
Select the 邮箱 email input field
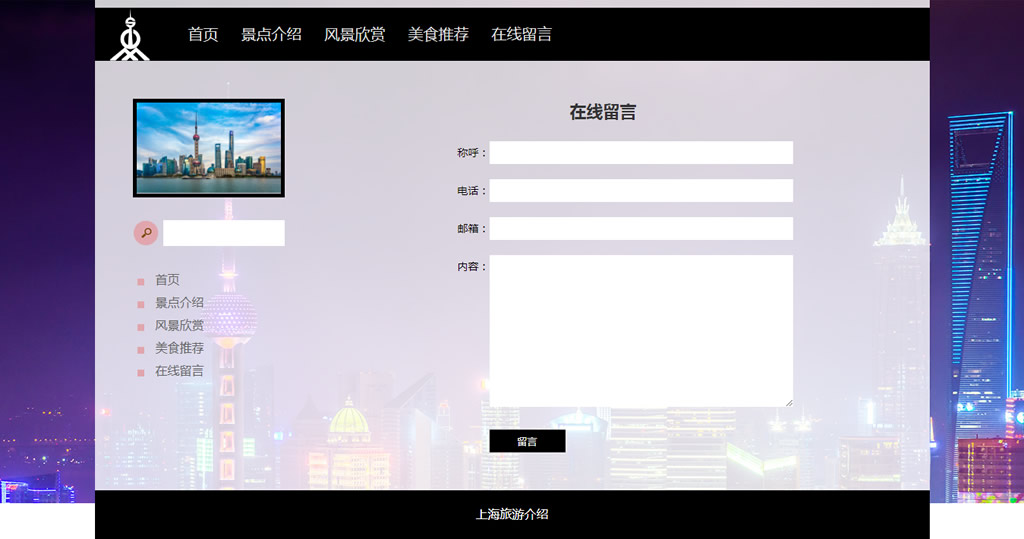[641, 229]
